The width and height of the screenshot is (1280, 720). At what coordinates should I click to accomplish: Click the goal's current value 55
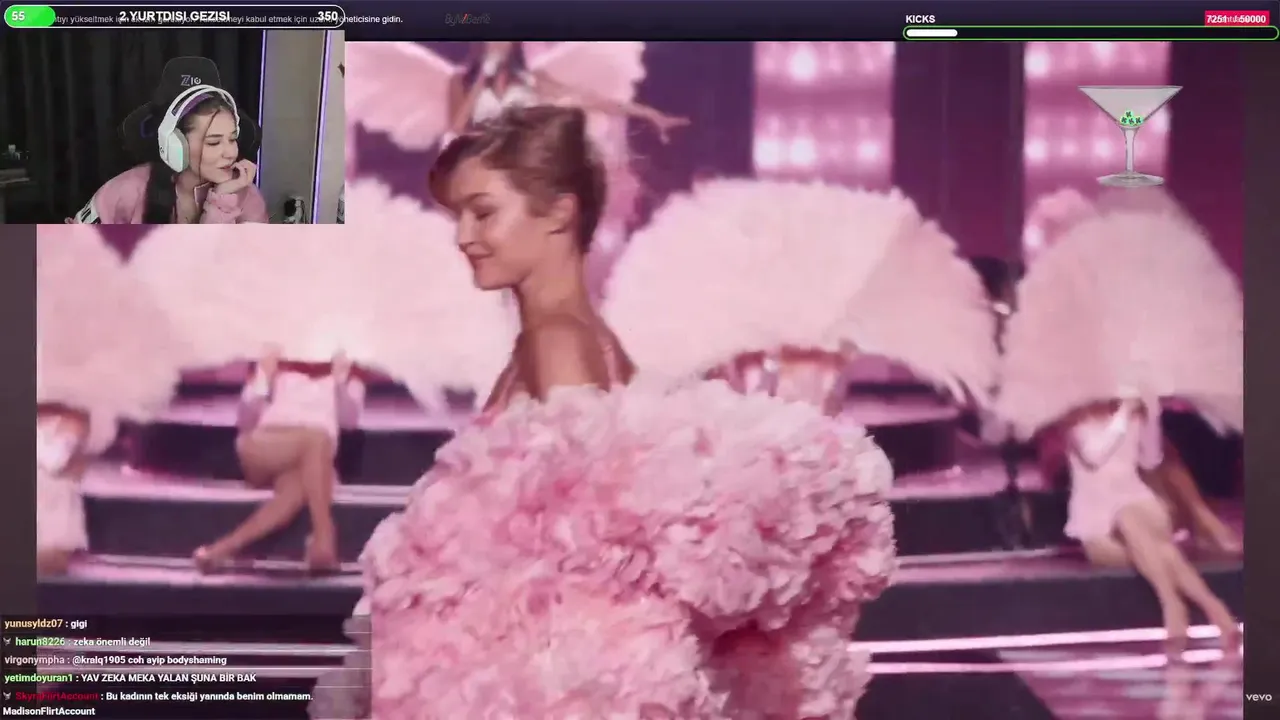click(18, 16)
